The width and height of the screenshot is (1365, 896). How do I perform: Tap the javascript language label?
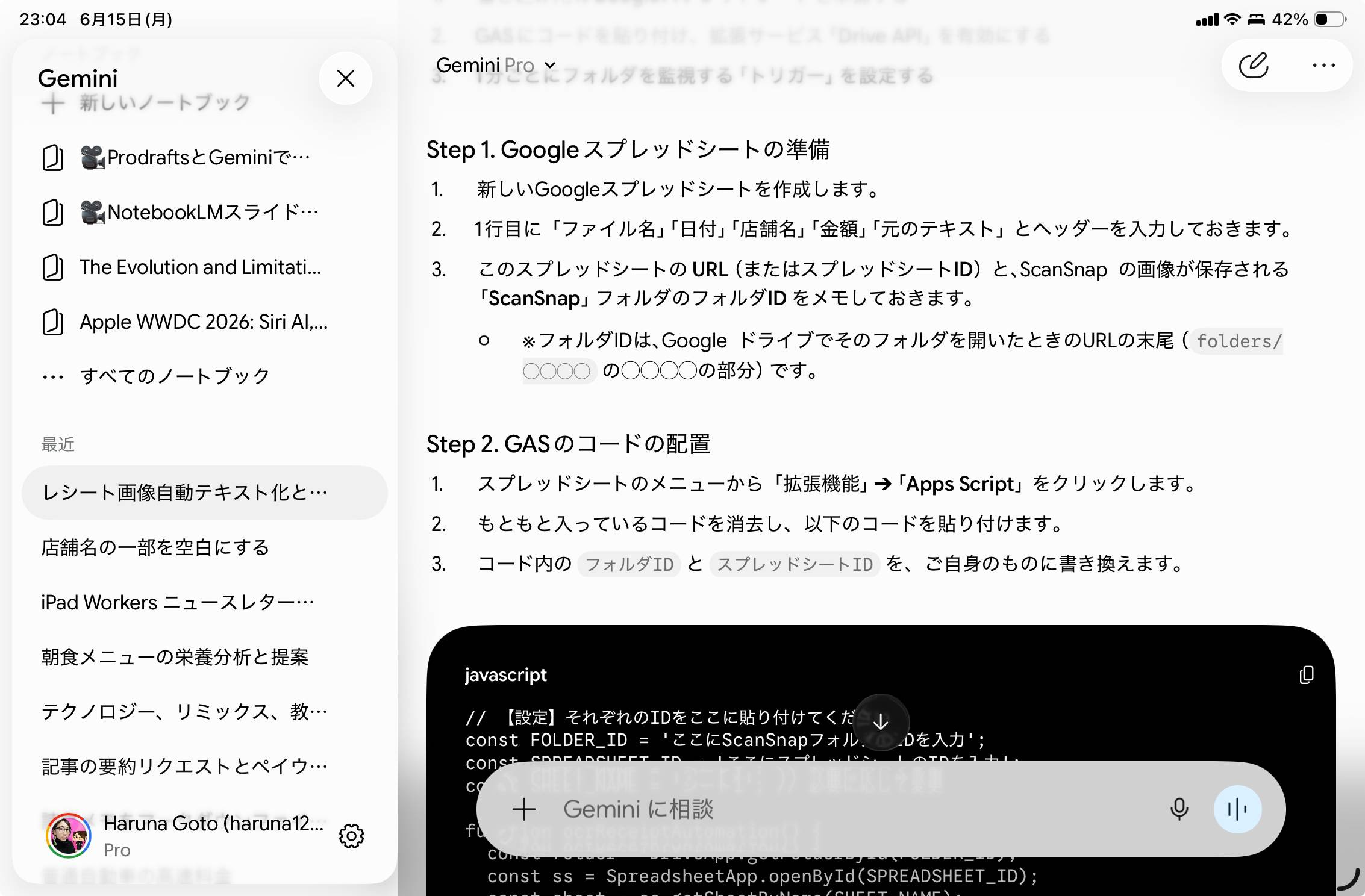[506, 675]
